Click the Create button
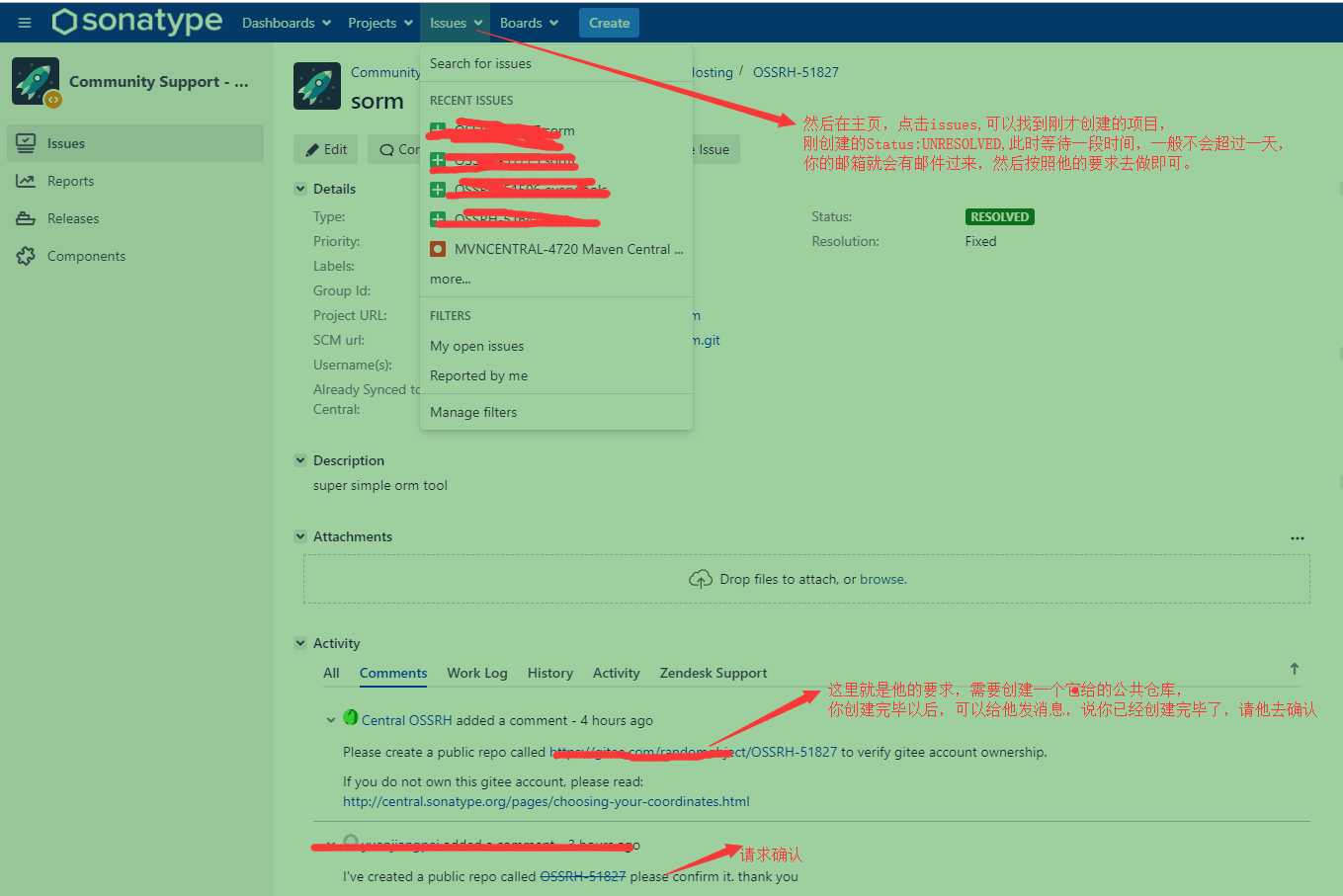This screenshot has width=1343, height=896. (609, 23)
